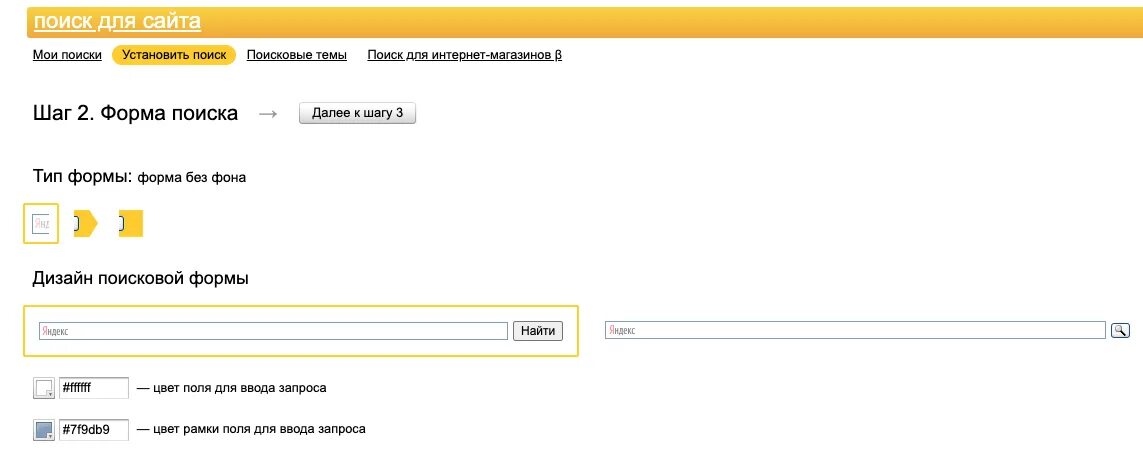The height and width of the screenshot is (464, 1143).
Task: Select search form design with "Найти" button
Action: tap(301, 331)
